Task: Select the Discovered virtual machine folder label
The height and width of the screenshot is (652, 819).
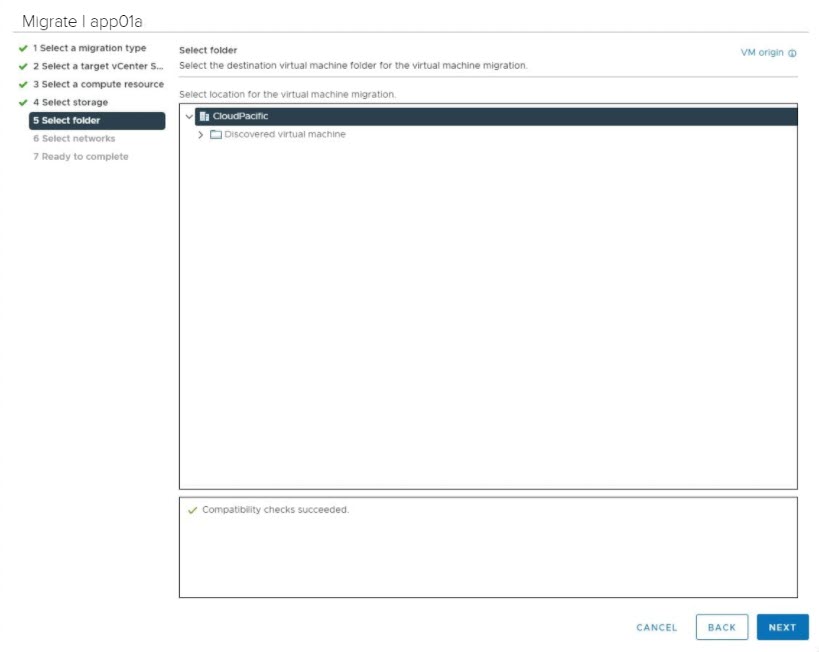Action: (285, 135)
